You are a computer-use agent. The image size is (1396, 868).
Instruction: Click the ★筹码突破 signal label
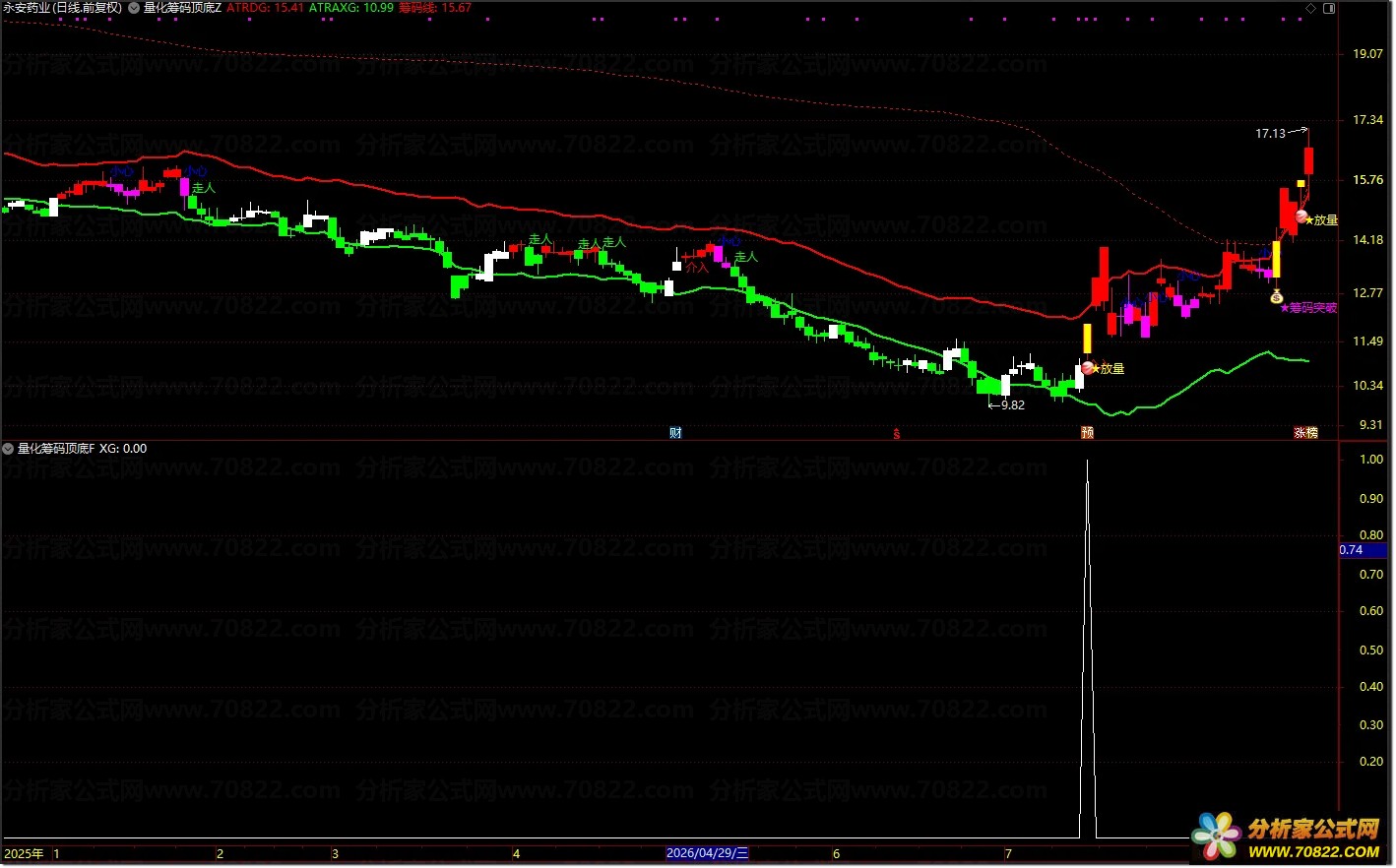point(1308,308)
